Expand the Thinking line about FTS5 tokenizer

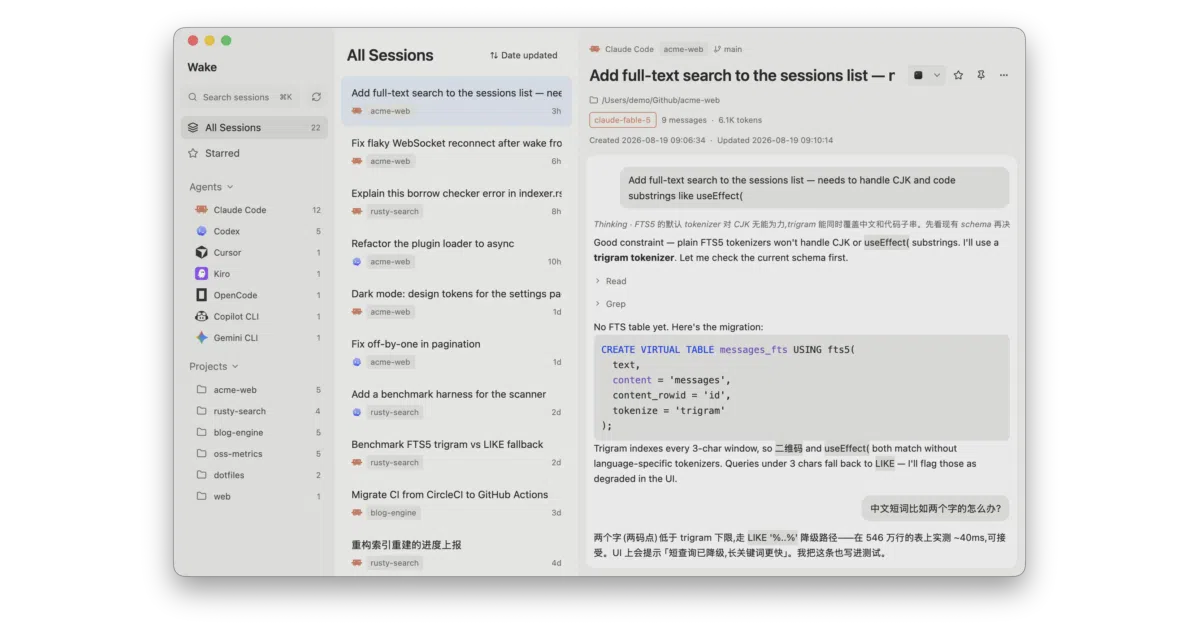(802, 224)
